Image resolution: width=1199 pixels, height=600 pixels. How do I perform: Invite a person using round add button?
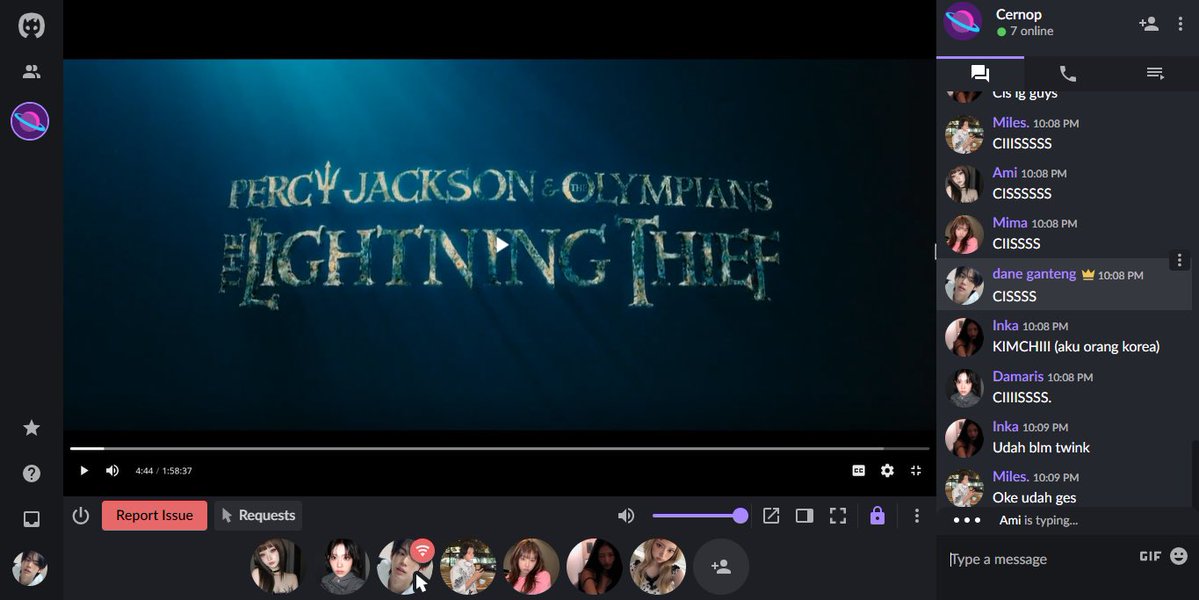[x=720, y=566]
